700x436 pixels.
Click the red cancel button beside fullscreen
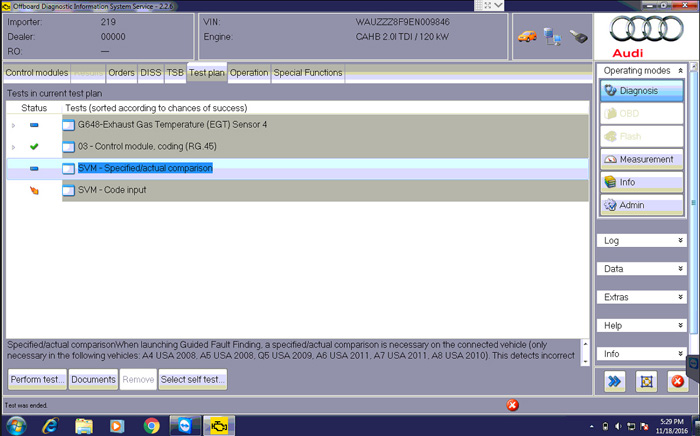[x=677, y=381]
